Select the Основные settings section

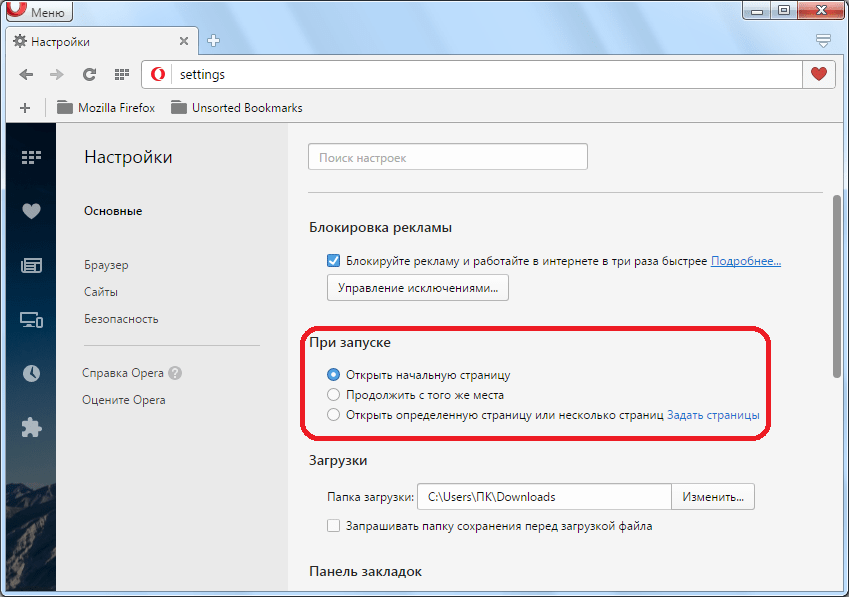tap(113, 211)
